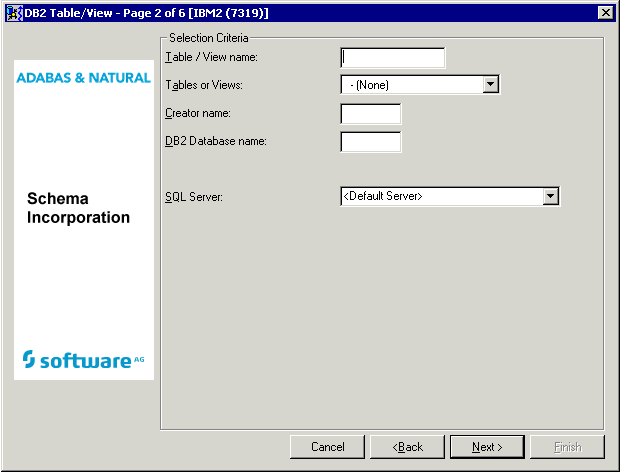This screenshot has width=620, height=472.
Task: Select the '- (None)' combo box field
Action: [x=411, y=85]
